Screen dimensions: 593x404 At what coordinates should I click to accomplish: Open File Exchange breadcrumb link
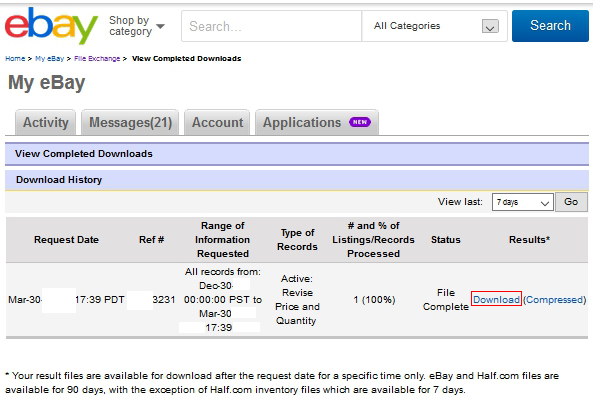pyautogui.click(x=97, y=59)
